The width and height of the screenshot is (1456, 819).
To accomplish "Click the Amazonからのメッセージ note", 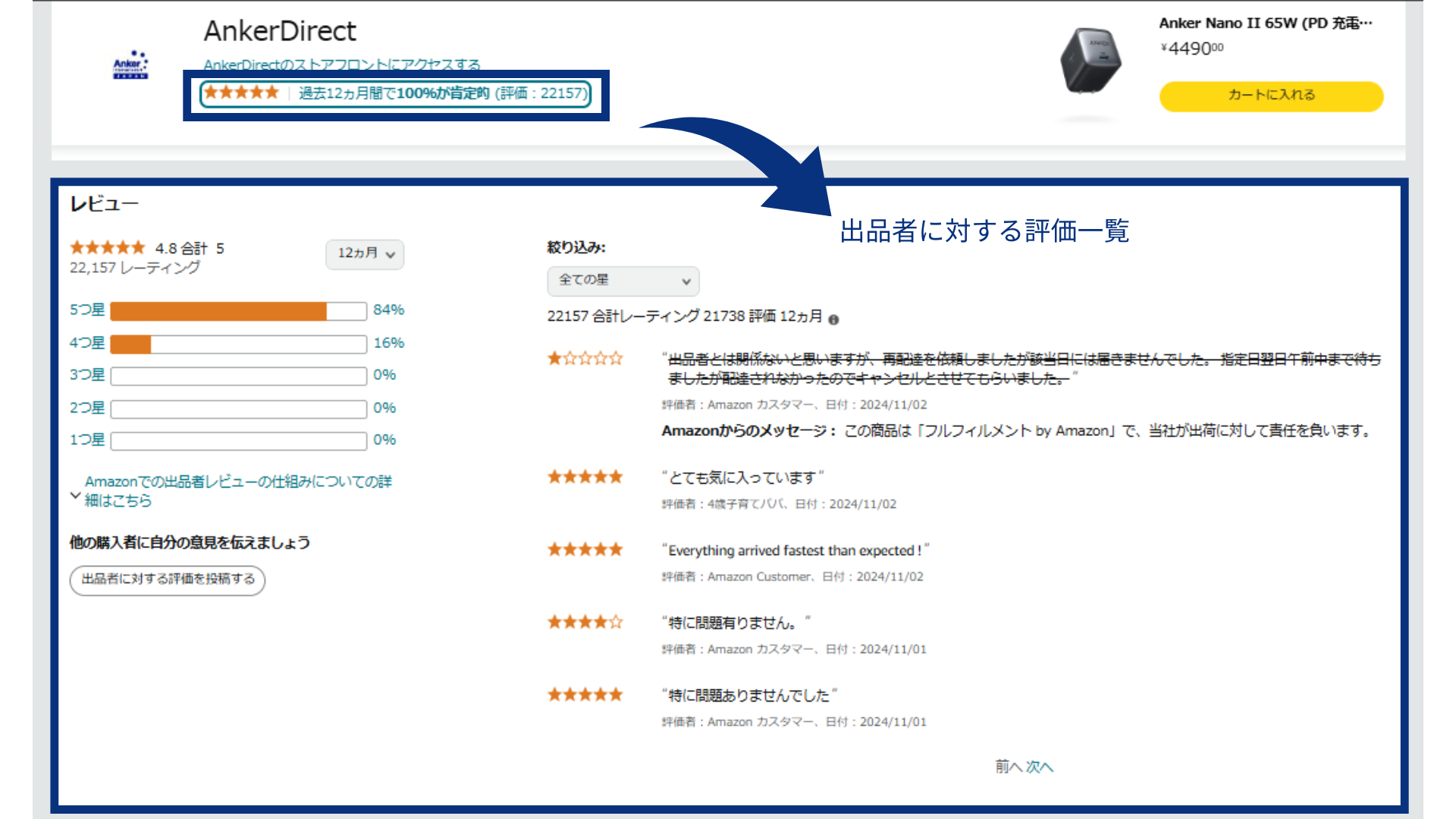I will click(1018, 431).
